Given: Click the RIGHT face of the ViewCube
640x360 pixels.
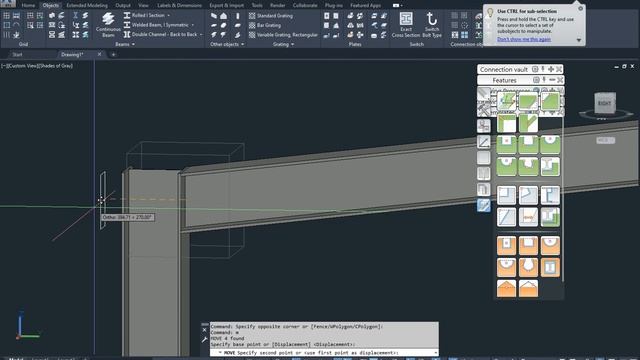Looking at the screenshot, I should (604, 103).
